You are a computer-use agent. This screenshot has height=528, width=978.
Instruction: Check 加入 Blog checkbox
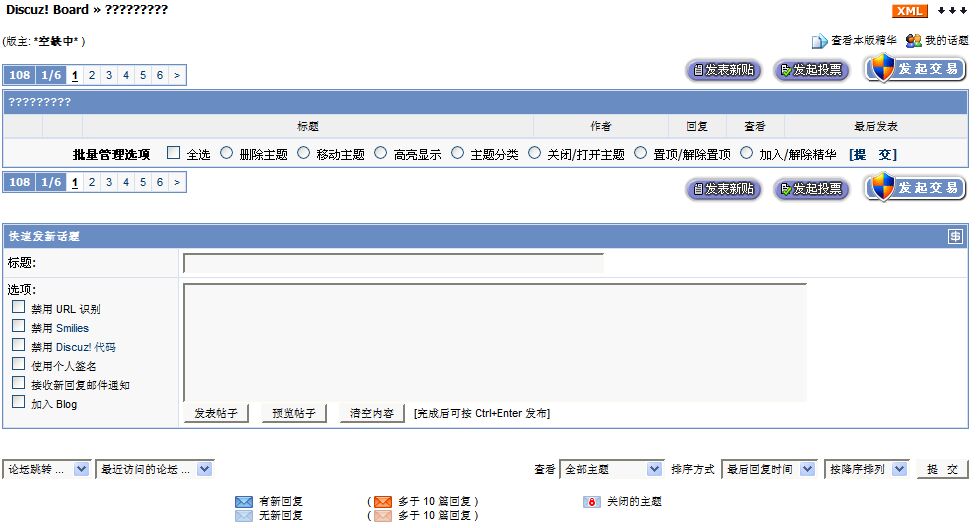(19, 401)
